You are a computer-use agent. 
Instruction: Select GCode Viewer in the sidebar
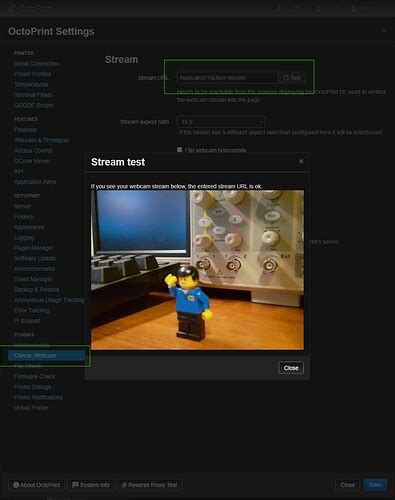(x=32, y=161)
